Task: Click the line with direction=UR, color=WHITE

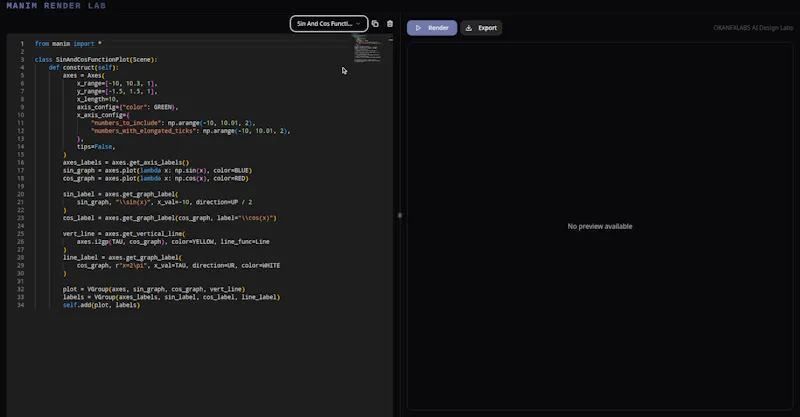Action: 178,265
